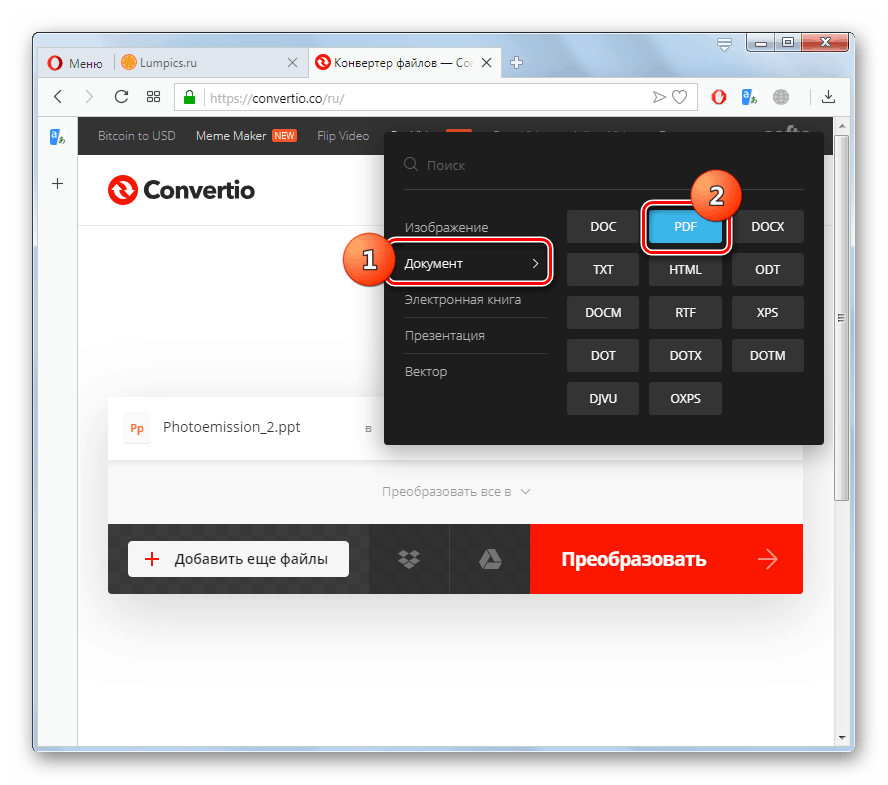Open downloads via the toolbar arrow icon
Image resolution: width=888 pixels, height=785 pixels.
tap(829, 97)
